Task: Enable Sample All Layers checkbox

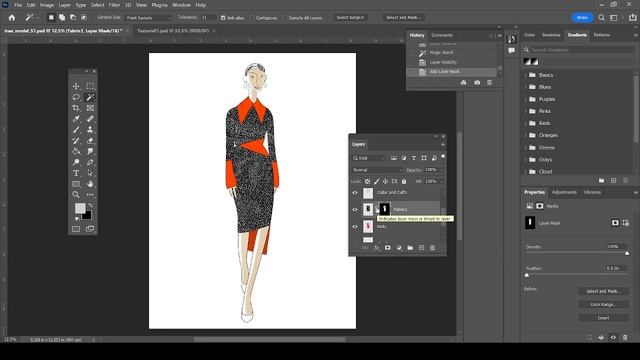Action: 285,18
